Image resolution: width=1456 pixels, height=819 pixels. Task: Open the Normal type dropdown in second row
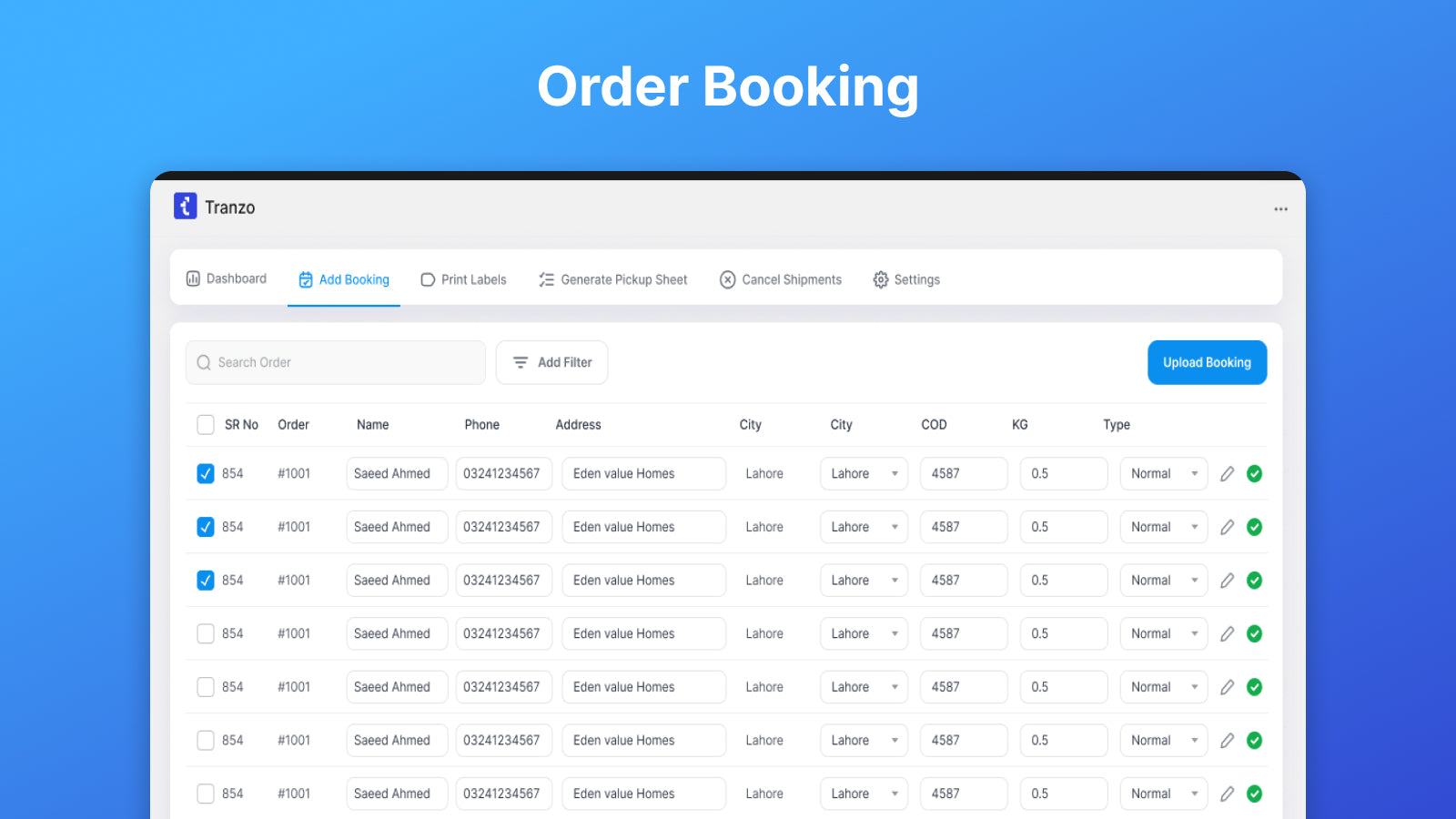(1164, 527)
